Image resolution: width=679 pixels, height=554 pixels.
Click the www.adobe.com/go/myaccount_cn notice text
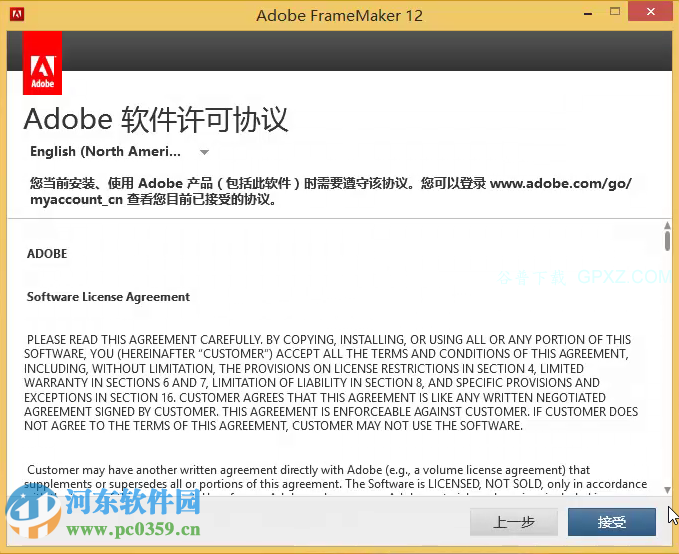331,191
